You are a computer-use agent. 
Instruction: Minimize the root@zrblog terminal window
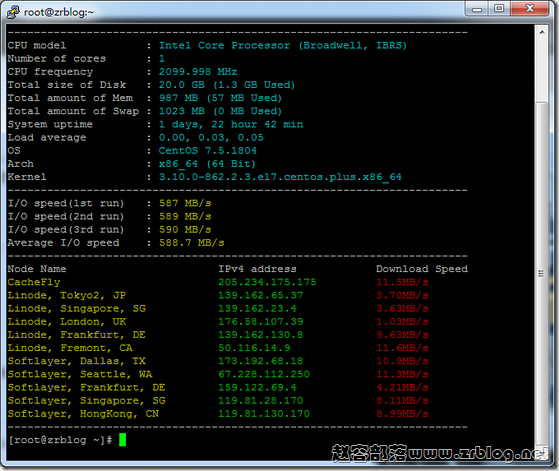477,9
